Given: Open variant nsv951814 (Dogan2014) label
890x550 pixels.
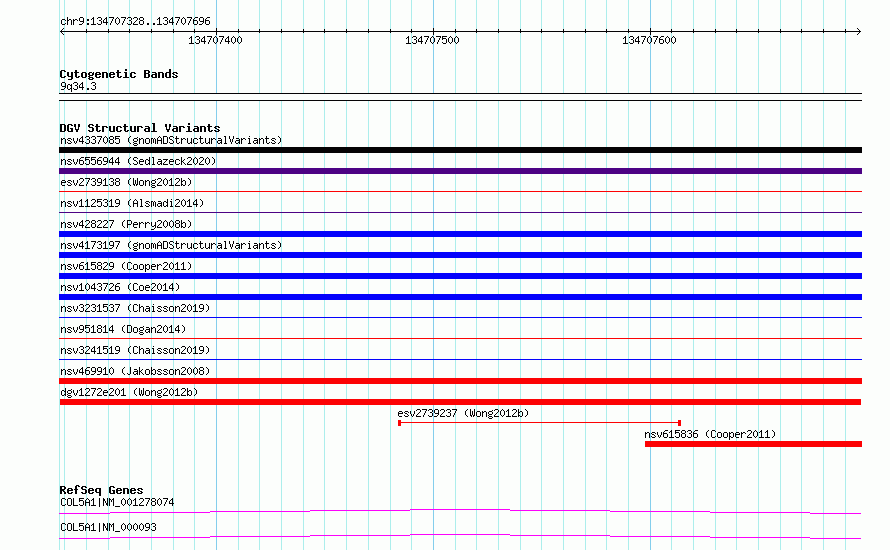Looking at the screenshot, I should click(x=123, y=329).
